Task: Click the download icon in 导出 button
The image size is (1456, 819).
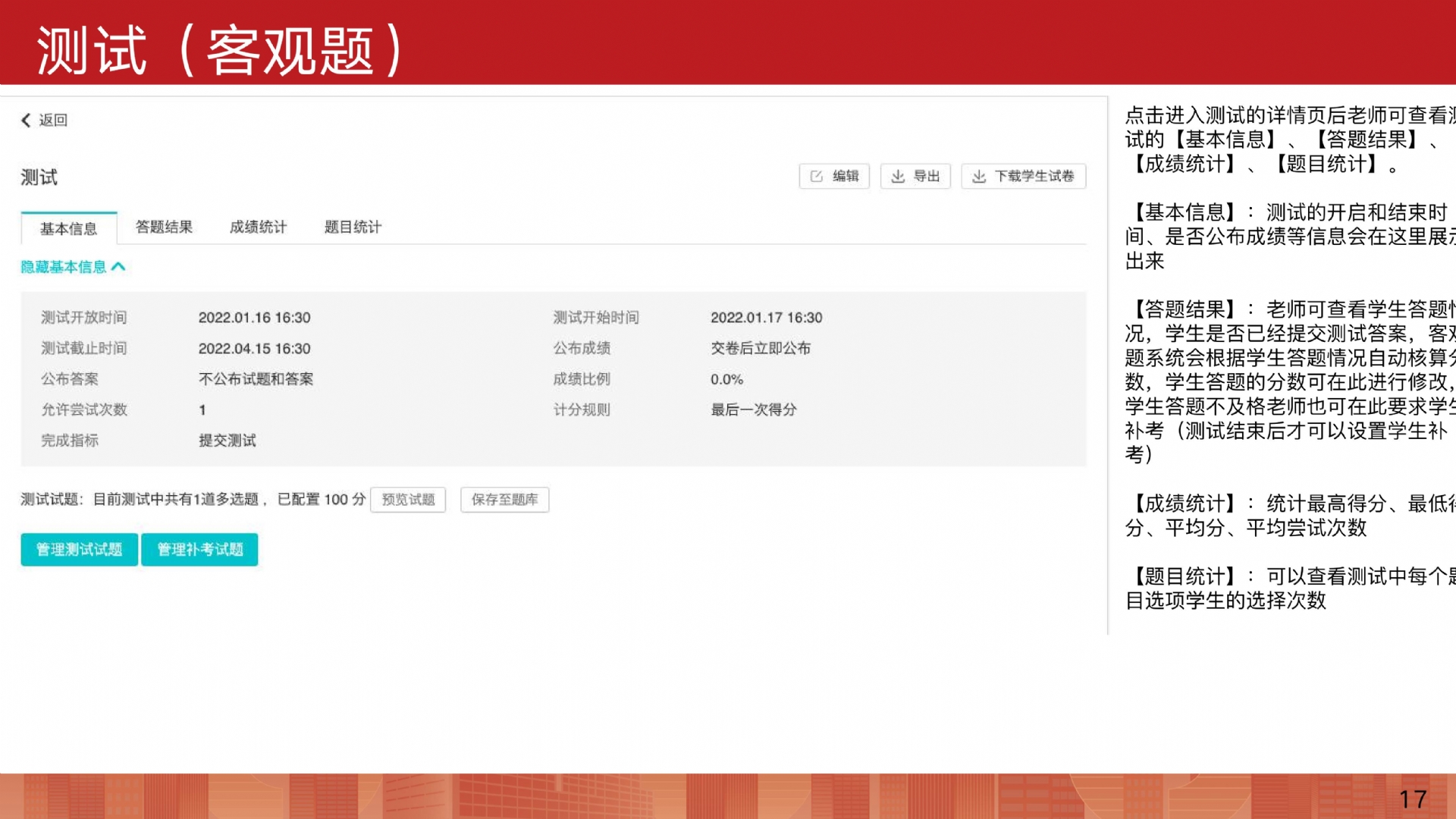Action: click(898, 177)
